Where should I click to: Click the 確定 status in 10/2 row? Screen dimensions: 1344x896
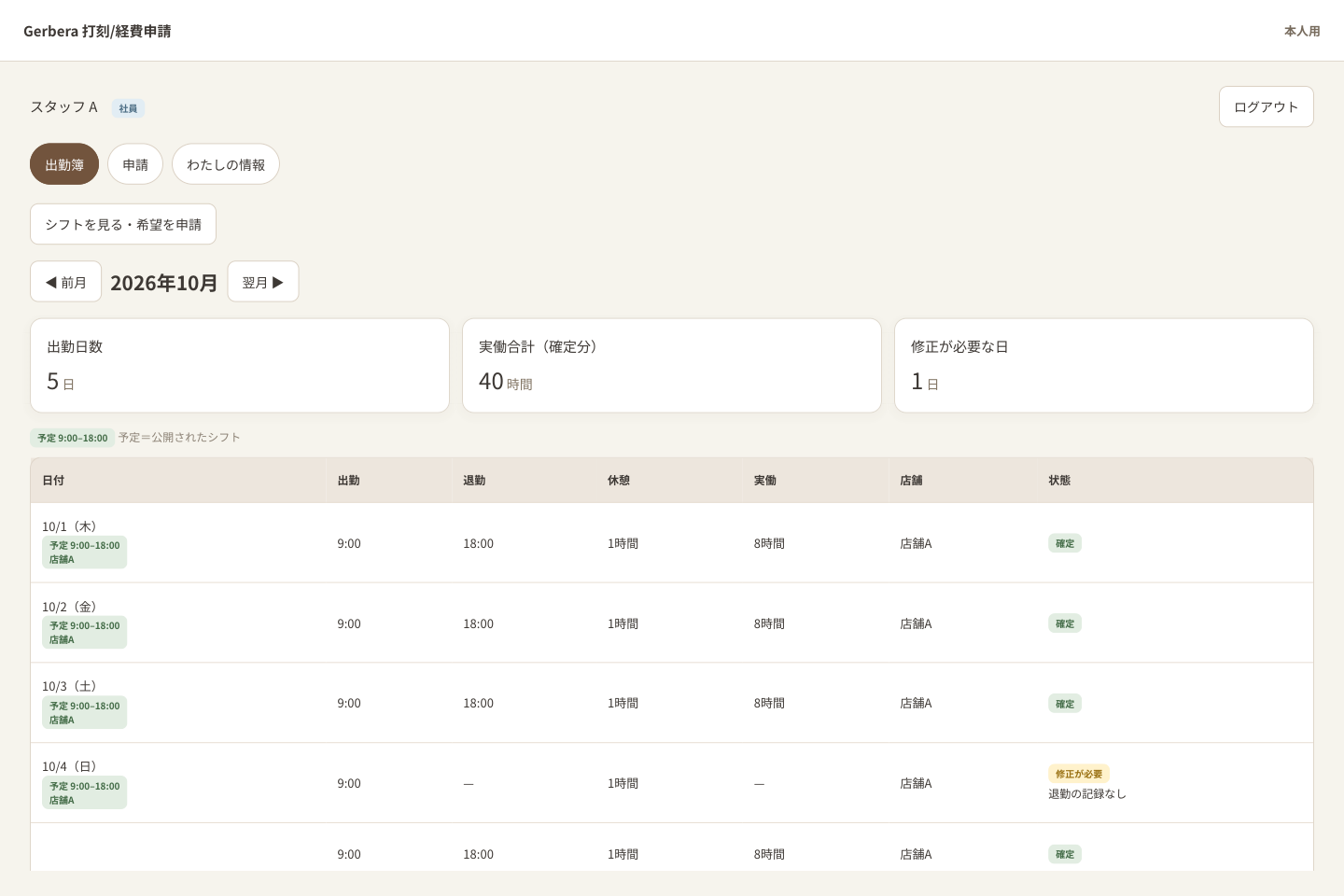coord(1065,623)
